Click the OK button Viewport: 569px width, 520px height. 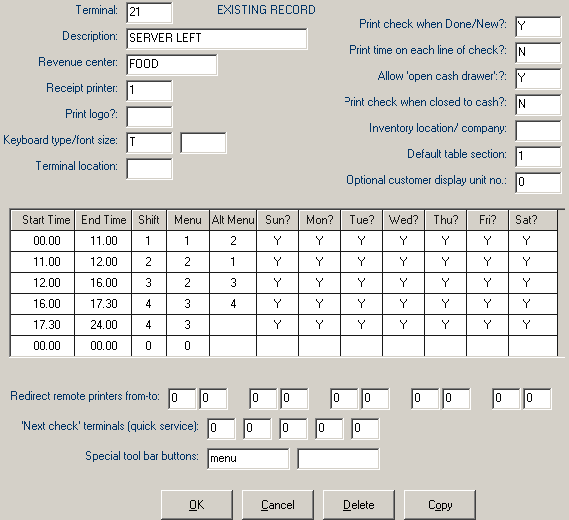click(x=197, y=505)
